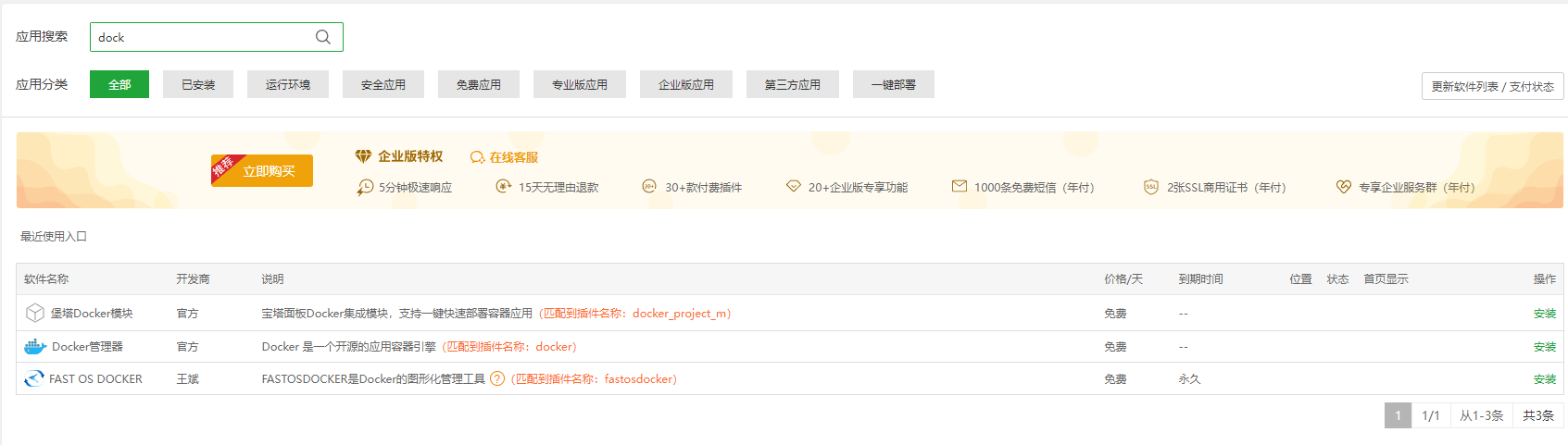This screenshot has height=445, width=1568.
Task: View the 第三方应用 category
Action: [x=793, y=84]
